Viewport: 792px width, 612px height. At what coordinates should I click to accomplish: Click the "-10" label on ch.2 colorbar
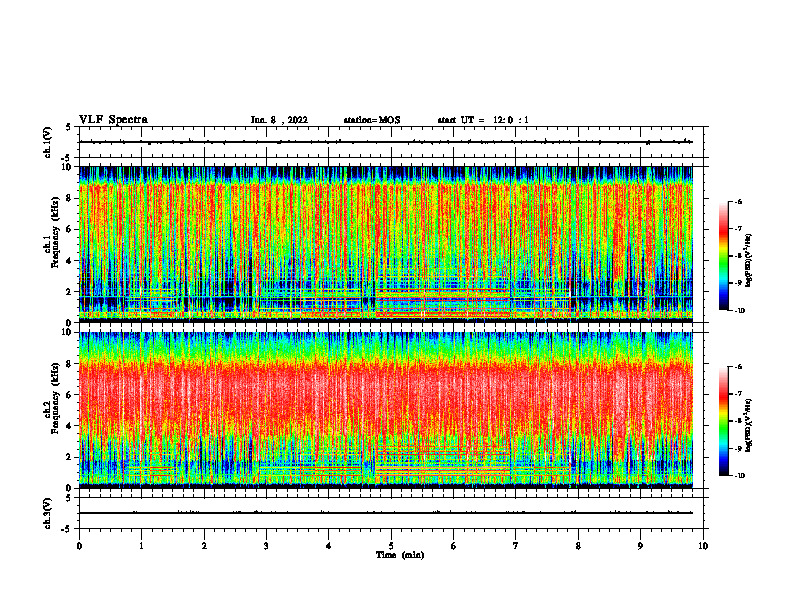739,476
